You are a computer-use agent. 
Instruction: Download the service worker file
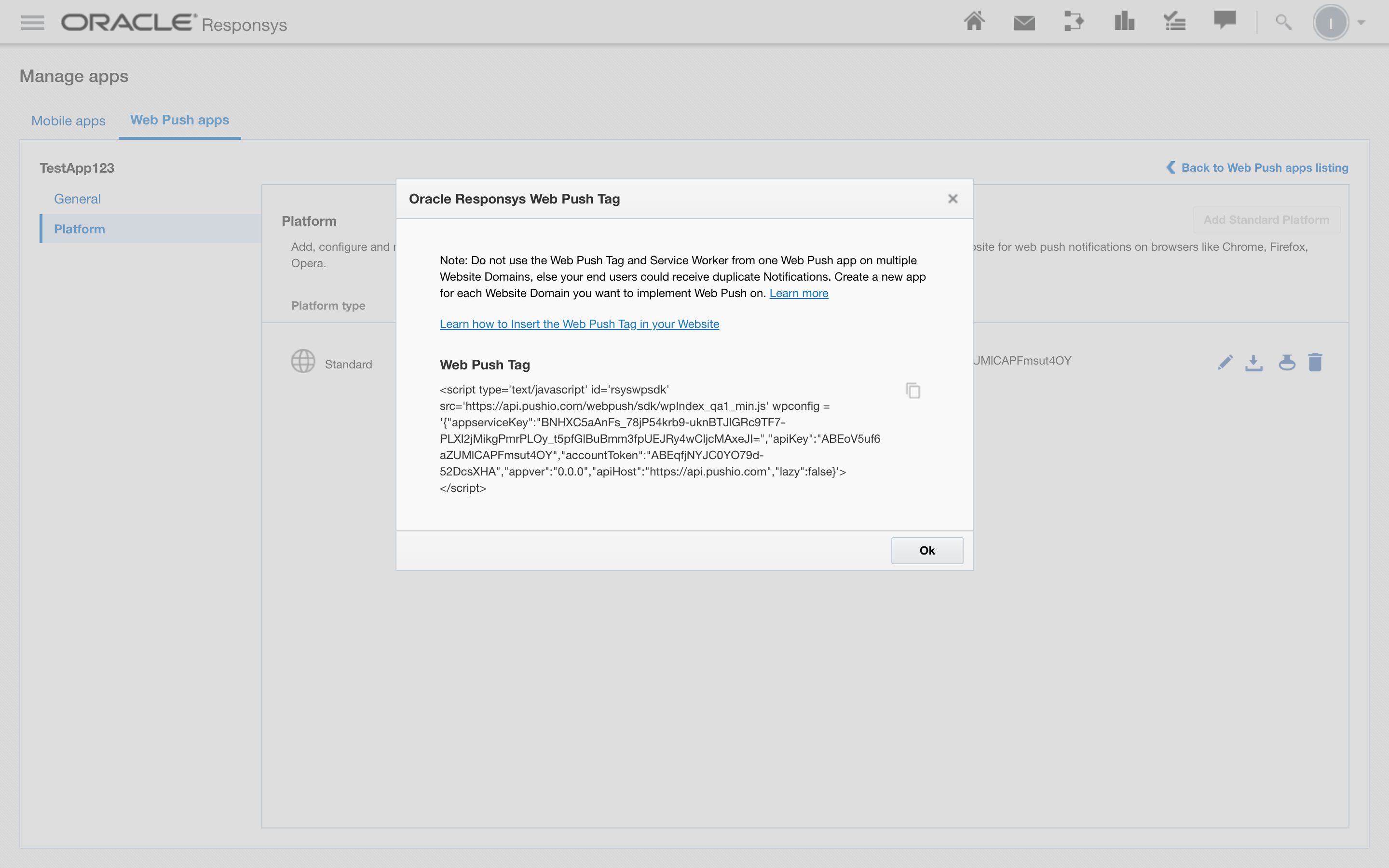pos(1255,362)
